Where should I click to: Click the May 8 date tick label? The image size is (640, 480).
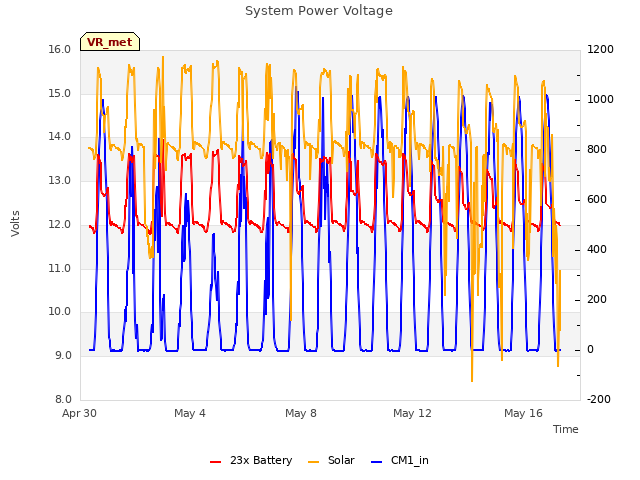(301, 413)
